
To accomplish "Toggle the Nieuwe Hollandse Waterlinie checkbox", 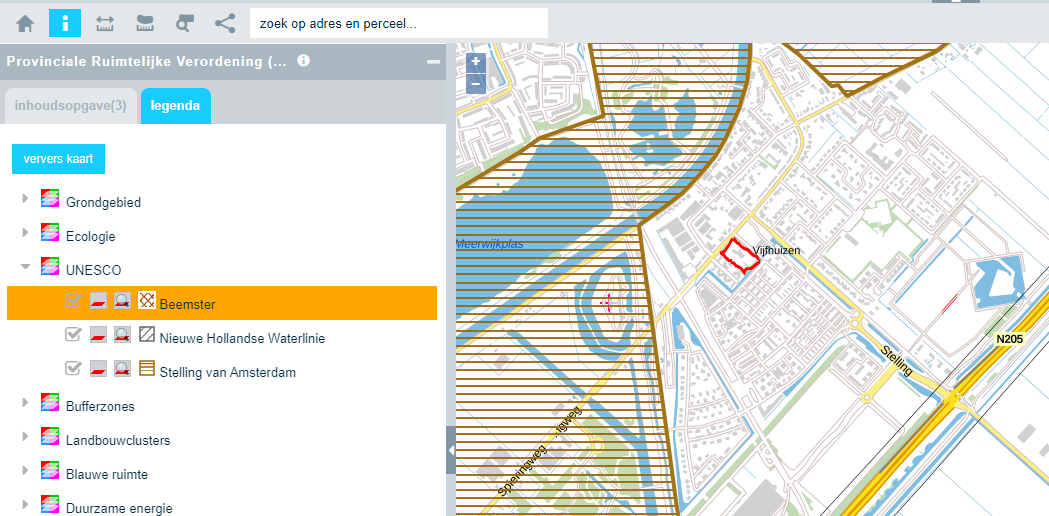I will (73, 336).
